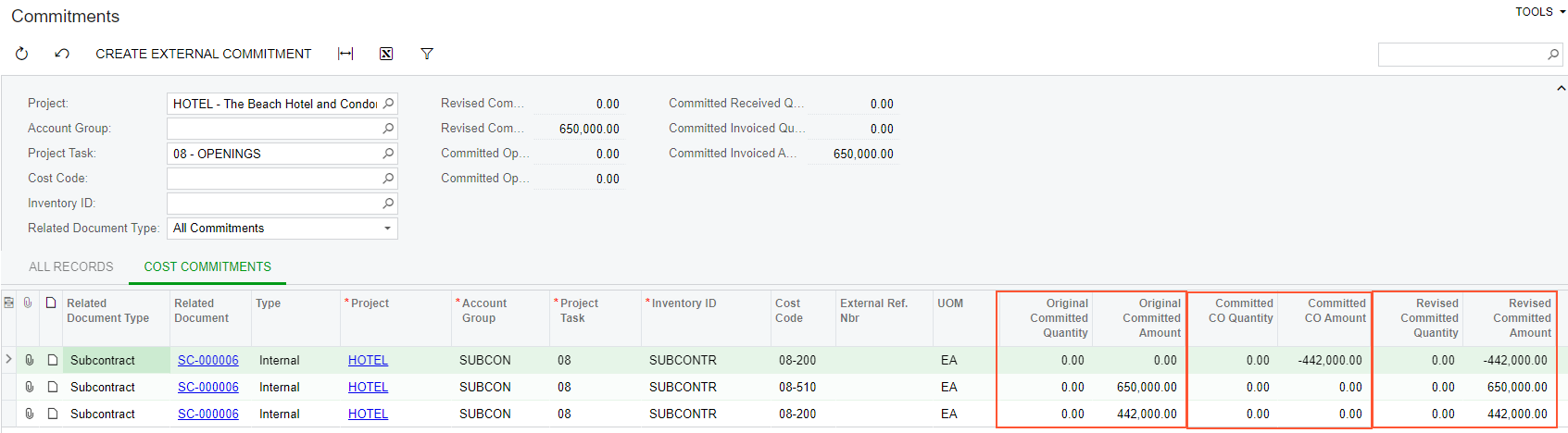The width and height of the screenshot is (1568, 433).
Task: Click note icon on last row
Action: point(53,414)
